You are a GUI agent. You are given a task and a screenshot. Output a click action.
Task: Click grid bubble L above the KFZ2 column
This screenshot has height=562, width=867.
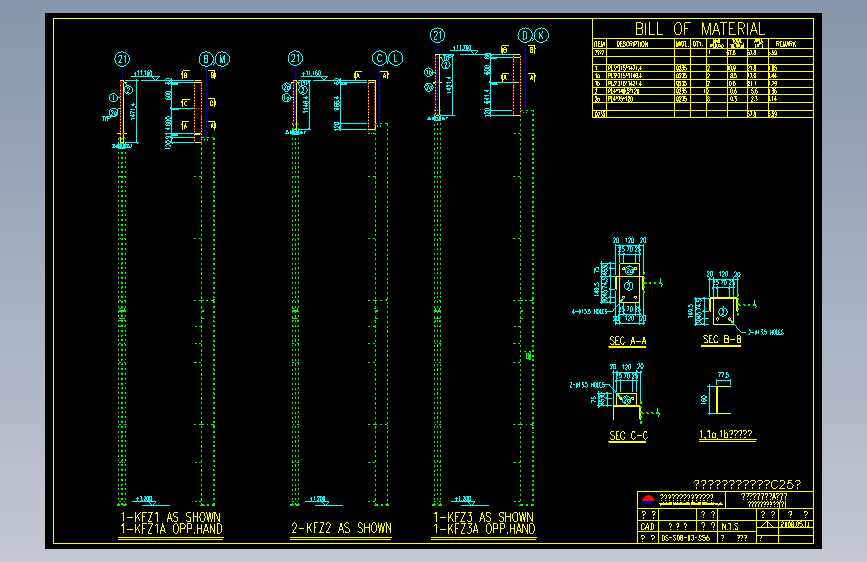(396, 58)
